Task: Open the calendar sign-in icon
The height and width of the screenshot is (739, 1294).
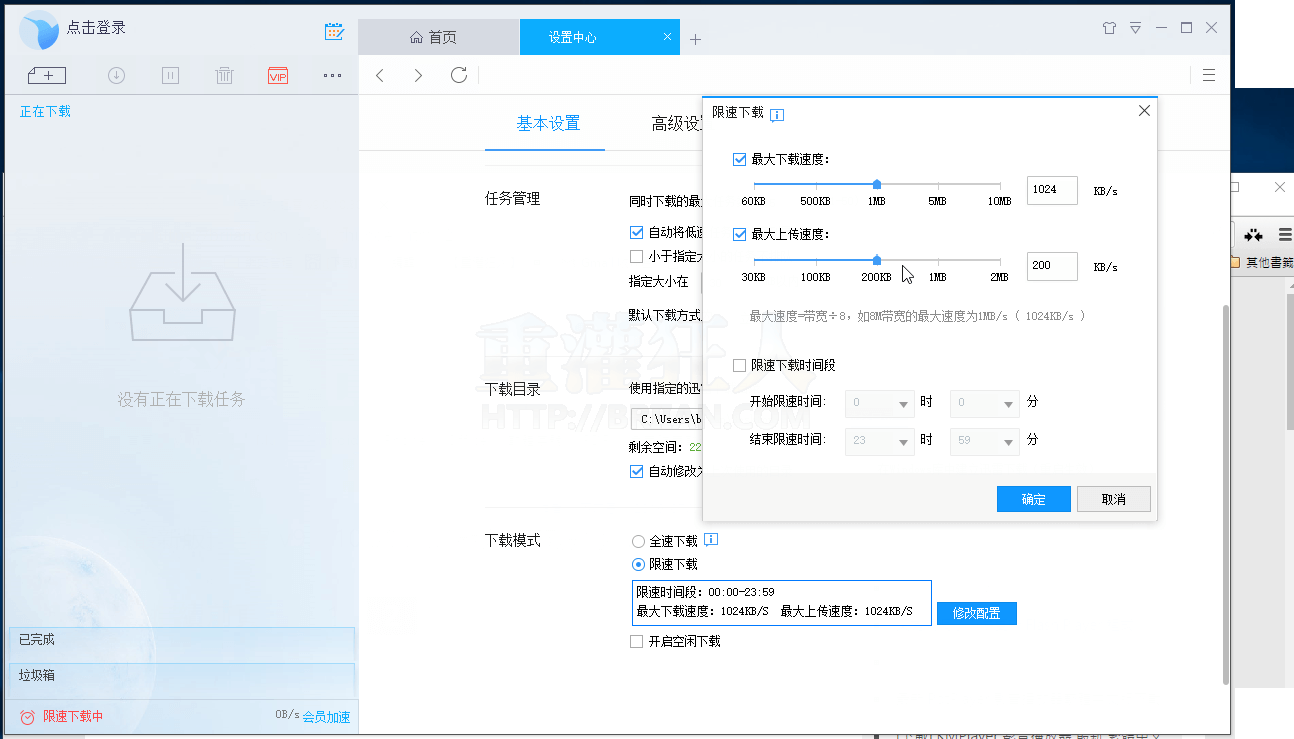Action: (334, 31)
